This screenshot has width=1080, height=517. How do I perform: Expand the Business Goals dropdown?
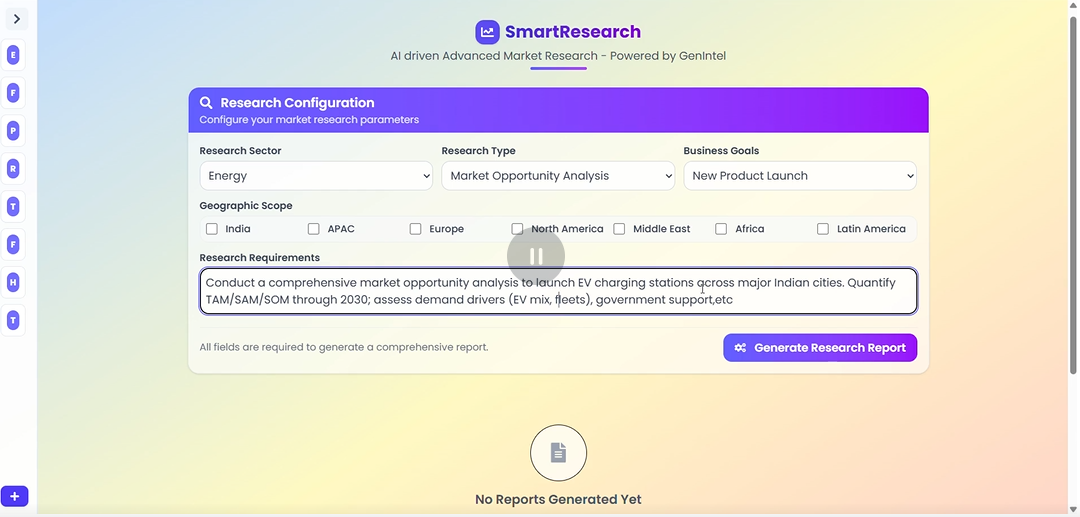click(800, 176)
